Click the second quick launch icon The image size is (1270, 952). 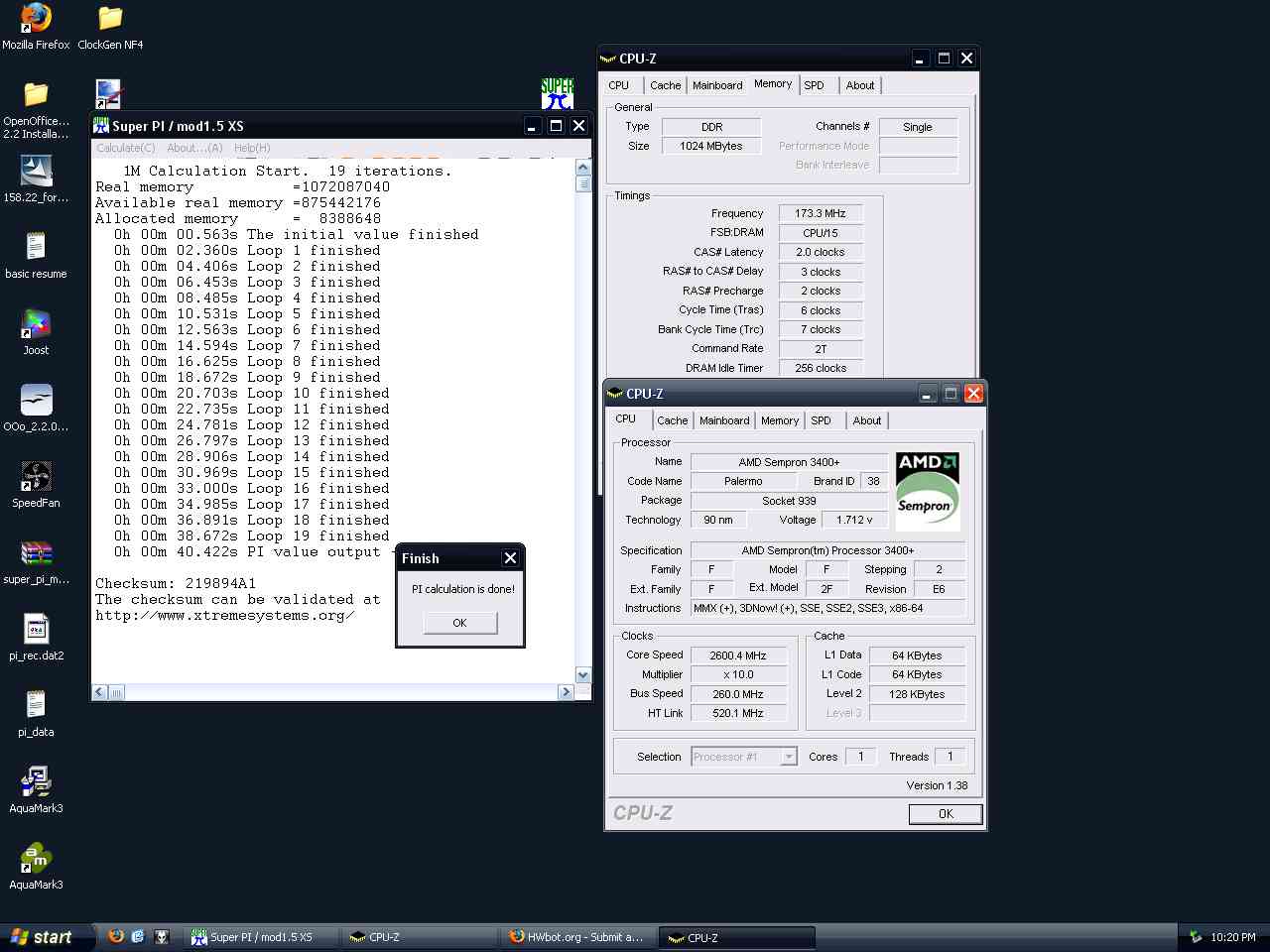click(138, 936)
